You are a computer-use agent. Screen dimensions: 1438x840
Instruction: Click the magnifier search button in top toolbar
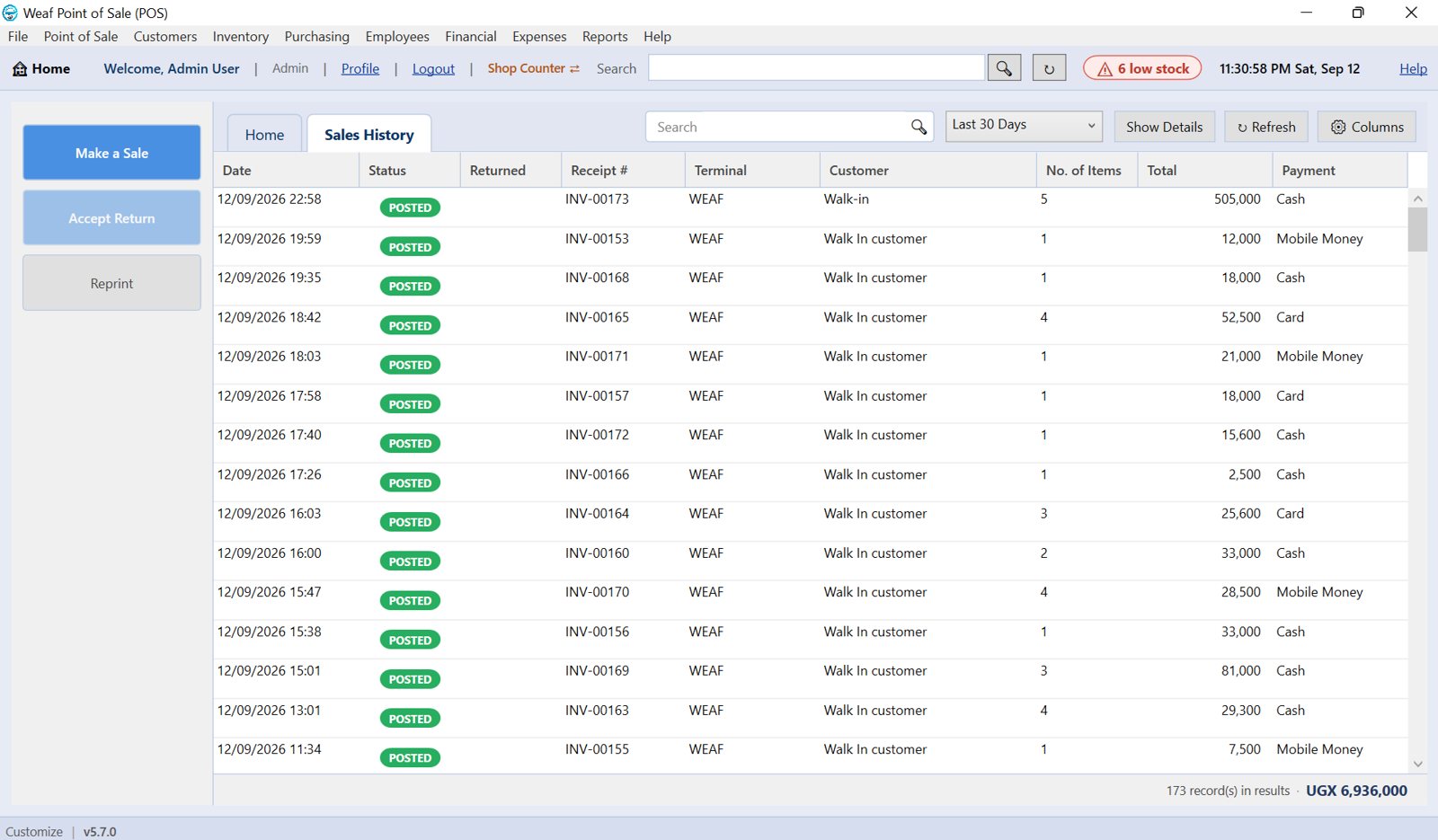(x=1004, y=68)
